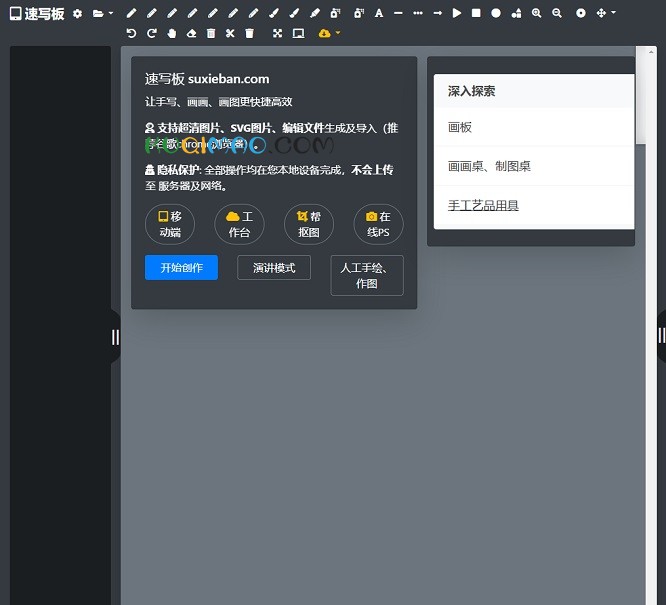Click the presentation screen icon
The image size is (666, 605).
(299, 33)
